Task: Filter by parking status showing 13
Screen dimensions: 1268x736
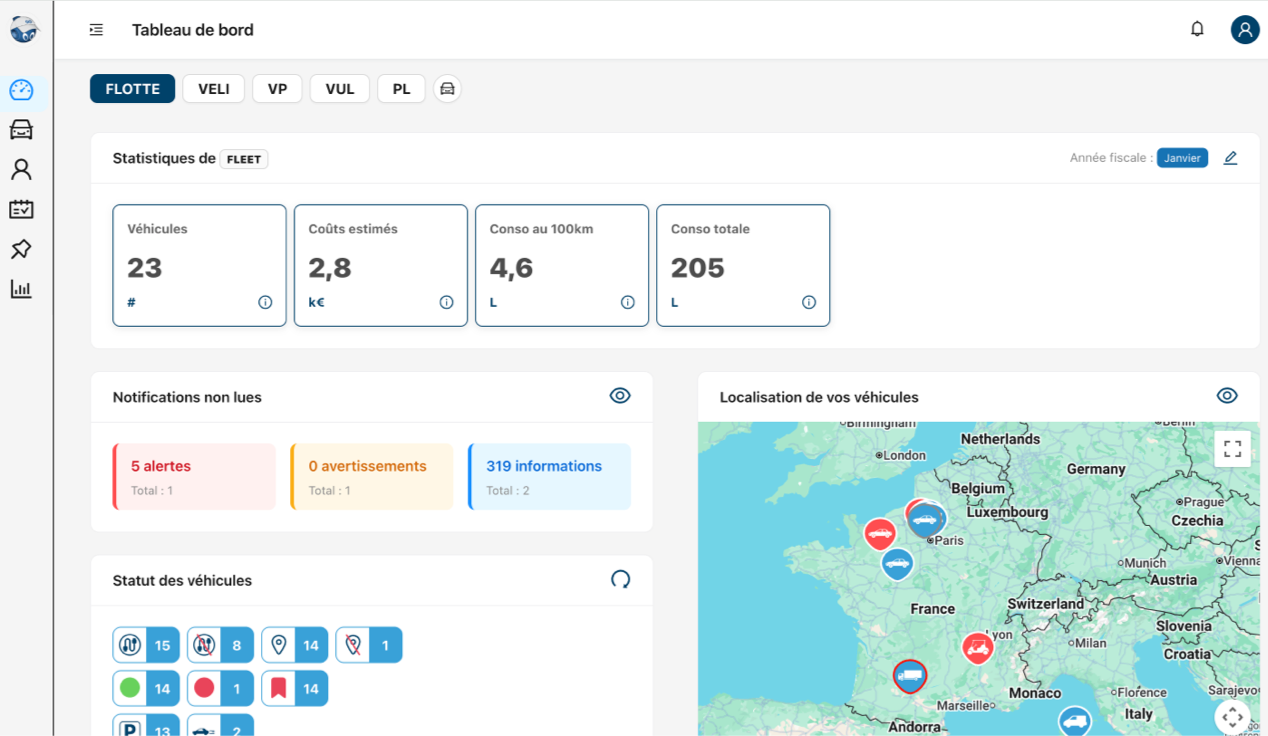Action: 146,726
